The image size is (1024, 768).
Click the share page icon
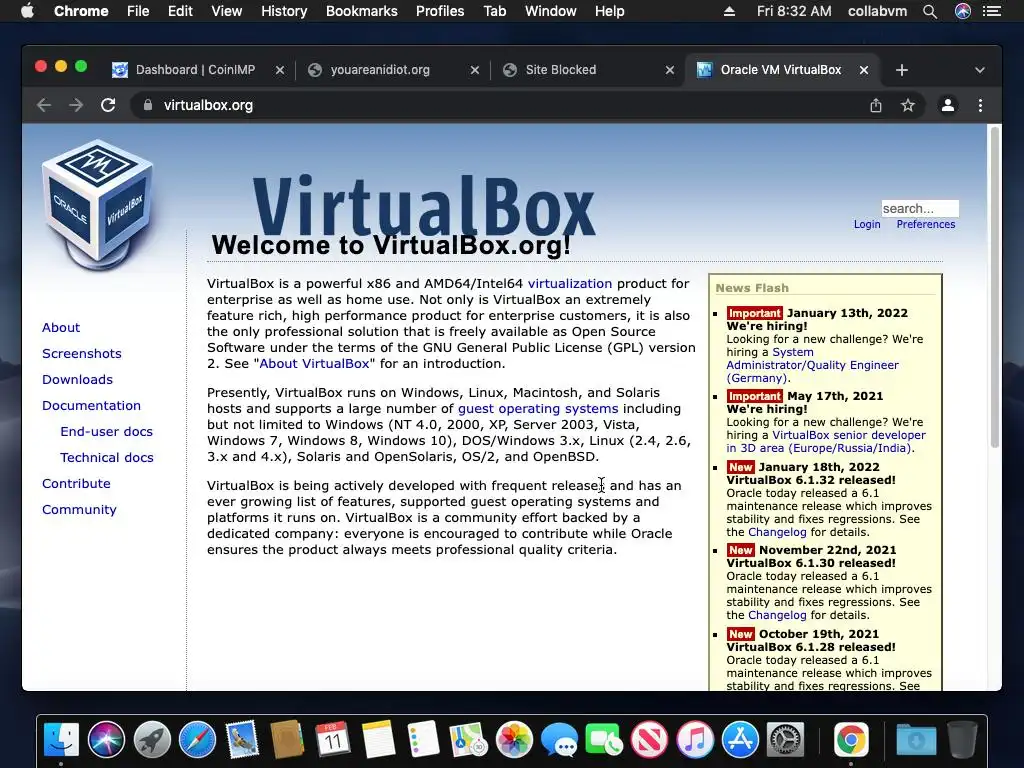876,105
